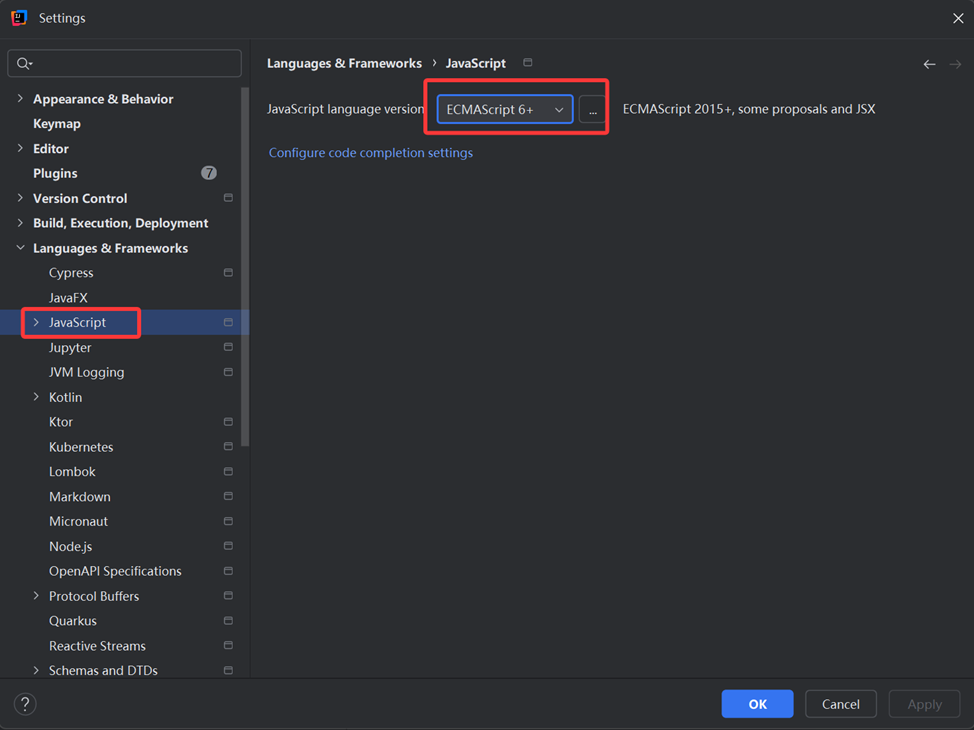The width and height of the screenshot is (974, 730).
Task: Select Markdown in the settings tree
Action: 80,496
